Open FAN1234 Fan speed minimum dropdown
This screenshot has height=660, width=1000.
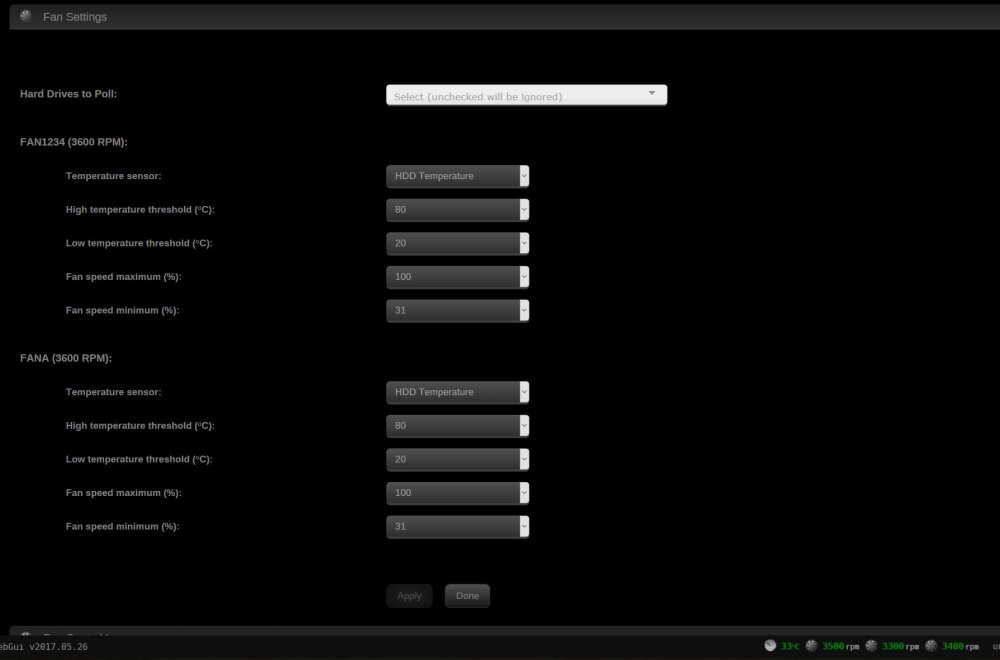click(457, 311)
